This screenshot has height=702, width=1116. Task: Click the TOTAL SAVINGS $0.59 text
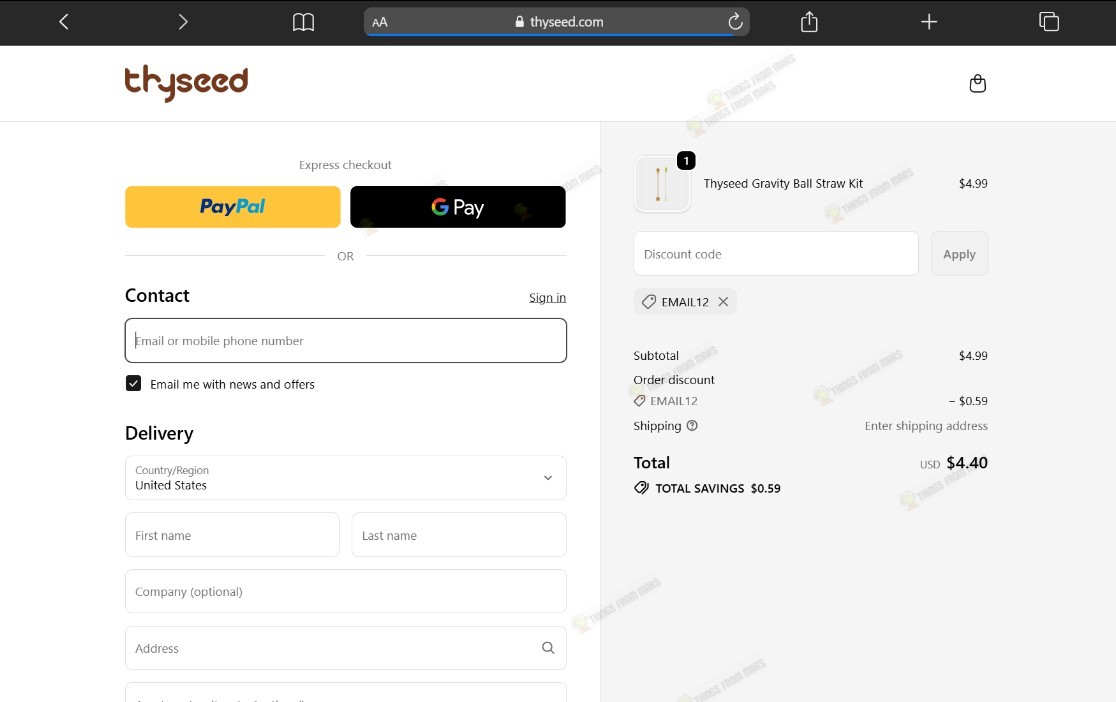(x=717, y=488)
